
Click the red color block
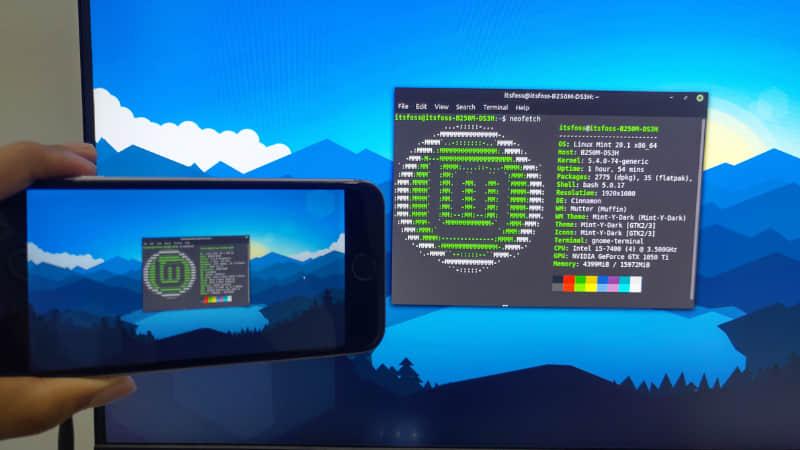click(569, 284)
